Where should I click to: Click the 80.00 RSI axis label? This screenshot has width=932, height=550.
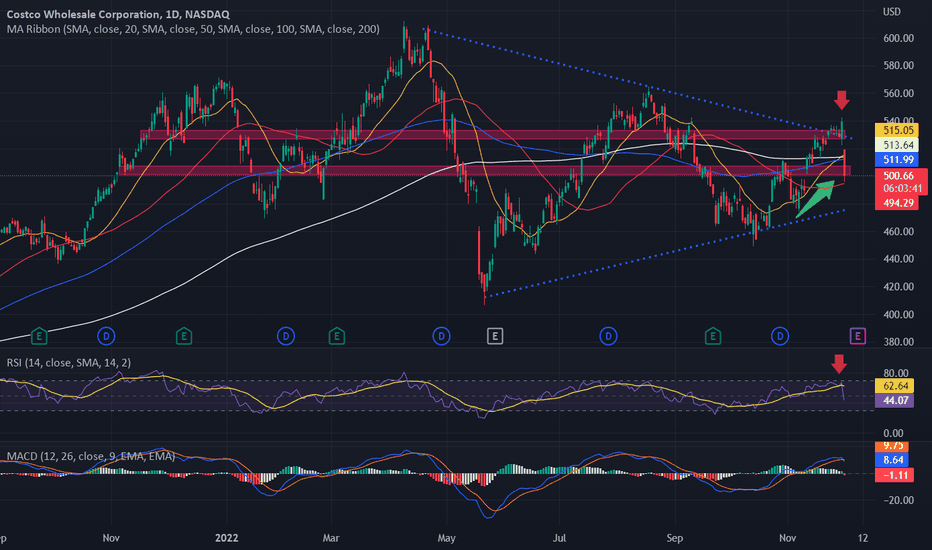click(x=896, y=373)
